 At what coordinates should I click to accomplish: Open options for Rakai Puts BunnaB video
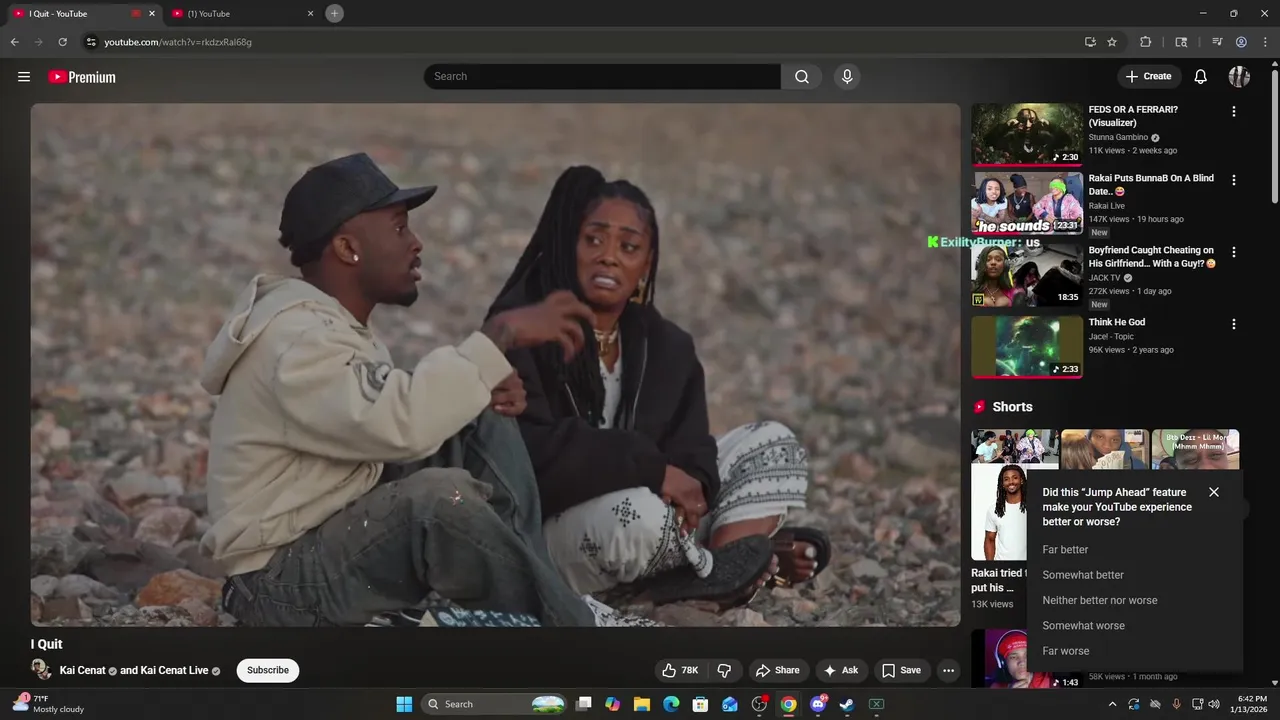[1234, 180]
